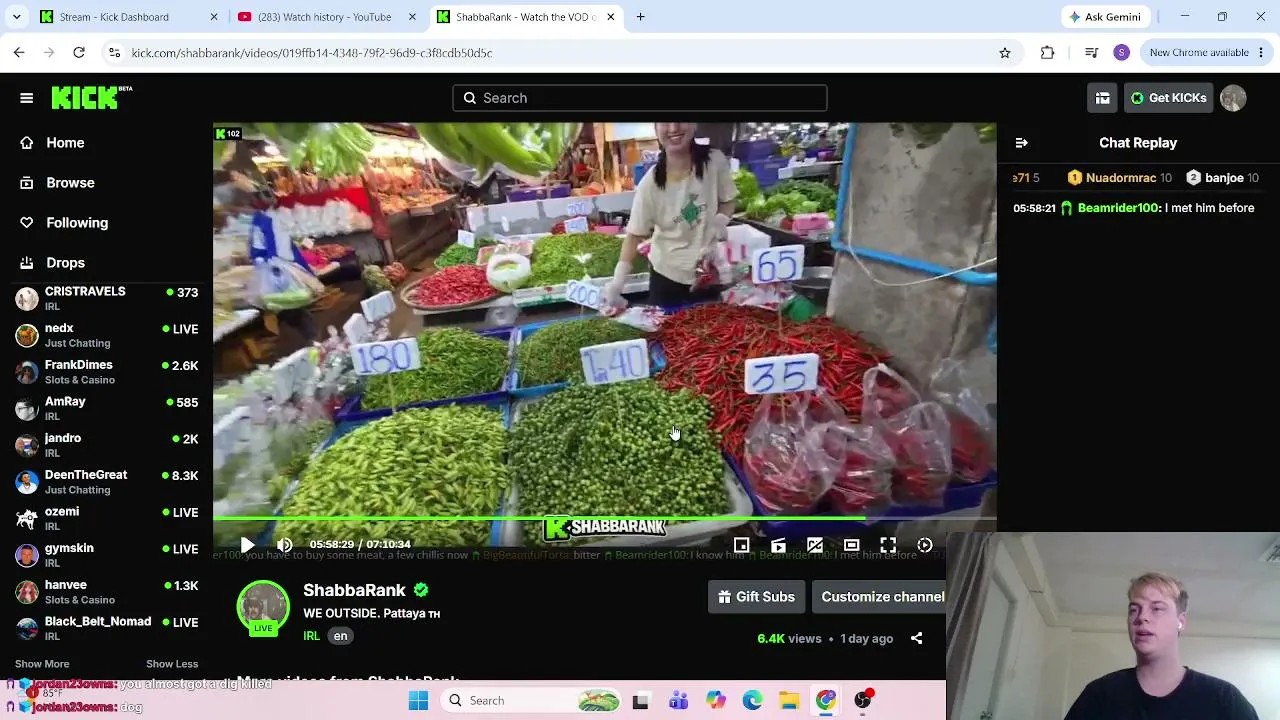The height and width of the screenshot is (720, 1280).
Task: Click the New Chrome available update button
Action: tap(1206, 53)
